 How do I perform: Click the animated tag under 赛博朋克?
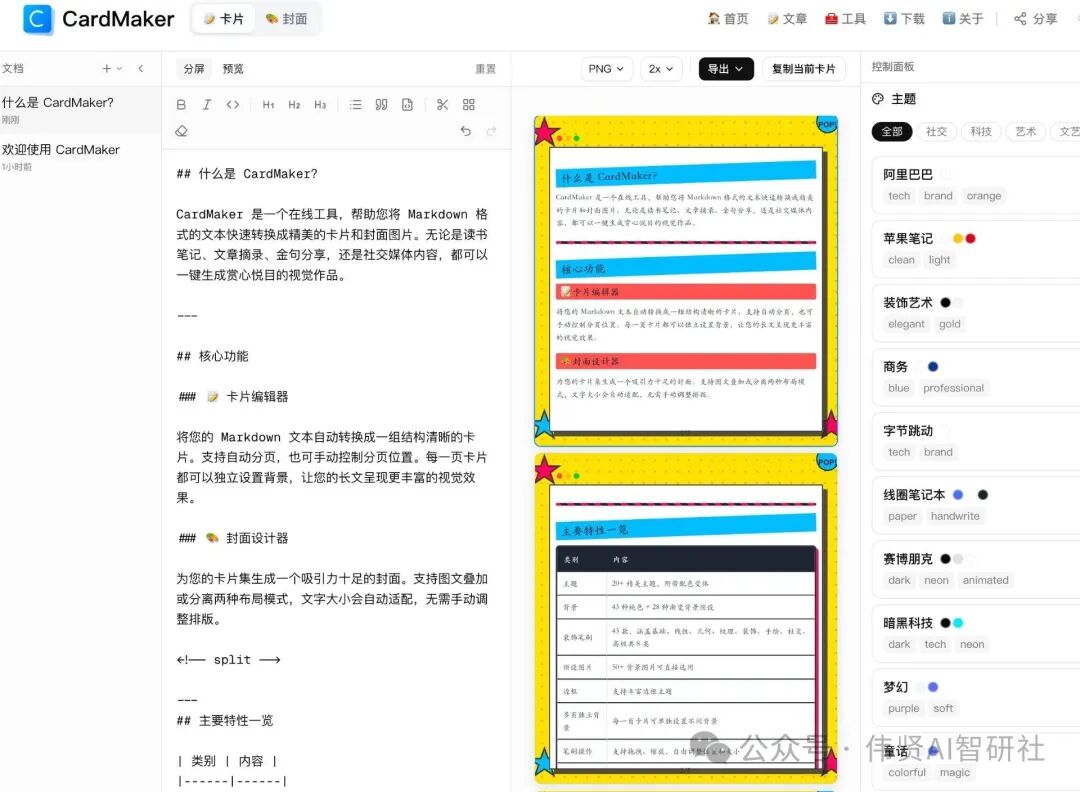click(986, 580)
